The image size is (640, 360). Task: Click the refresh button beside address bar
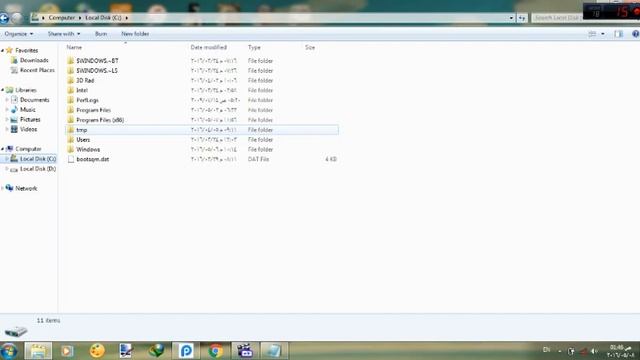pos(522,18)
